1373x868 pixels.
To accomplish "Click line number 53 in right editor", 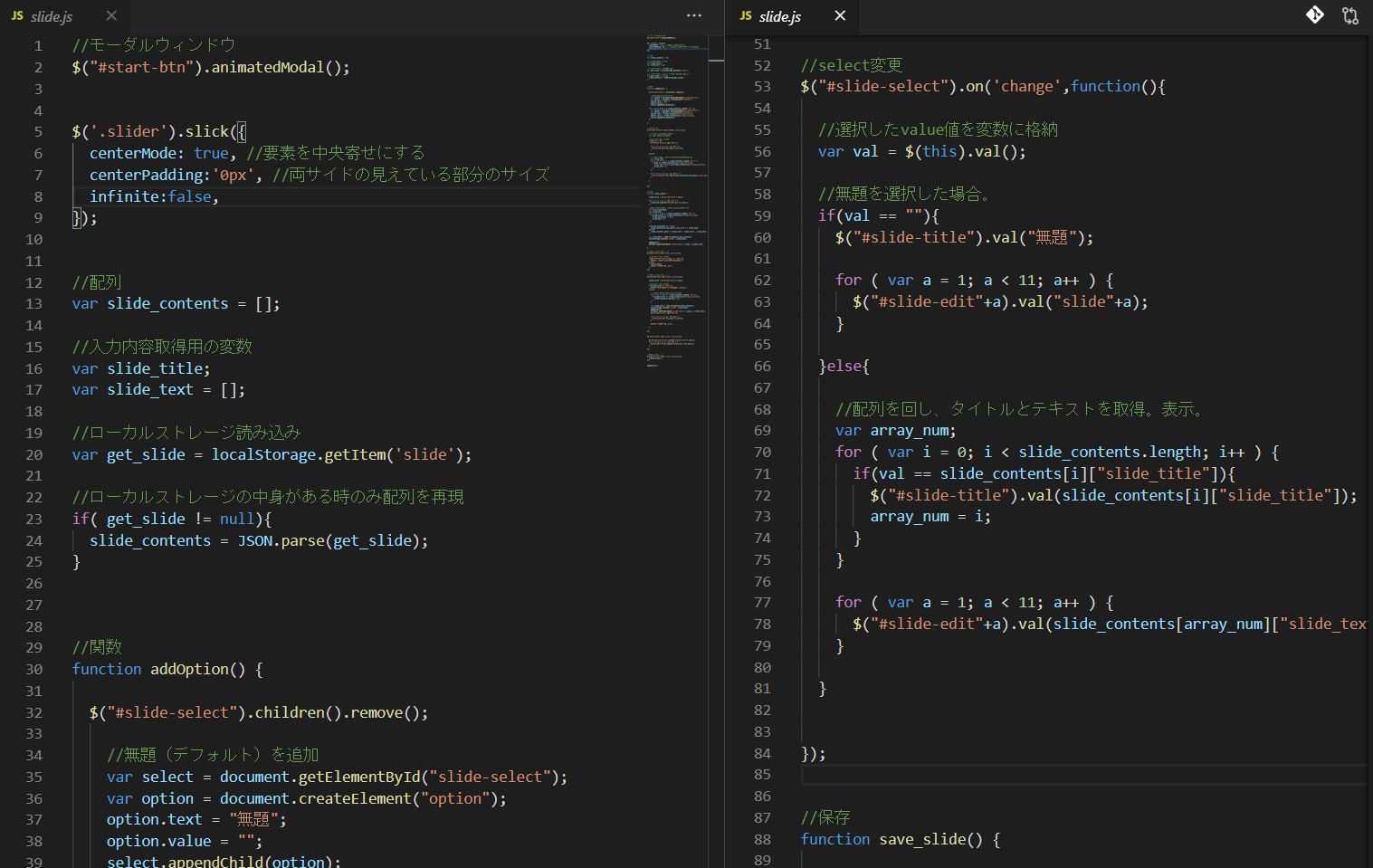I will (762, 87).
